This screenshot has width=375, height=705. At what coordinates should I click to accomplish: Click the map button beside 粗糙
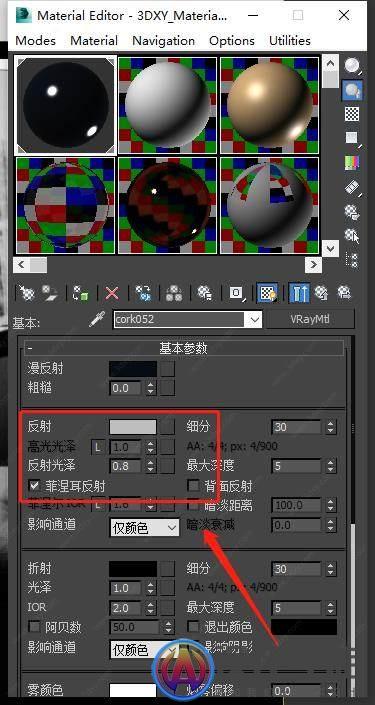coord(168,388)
